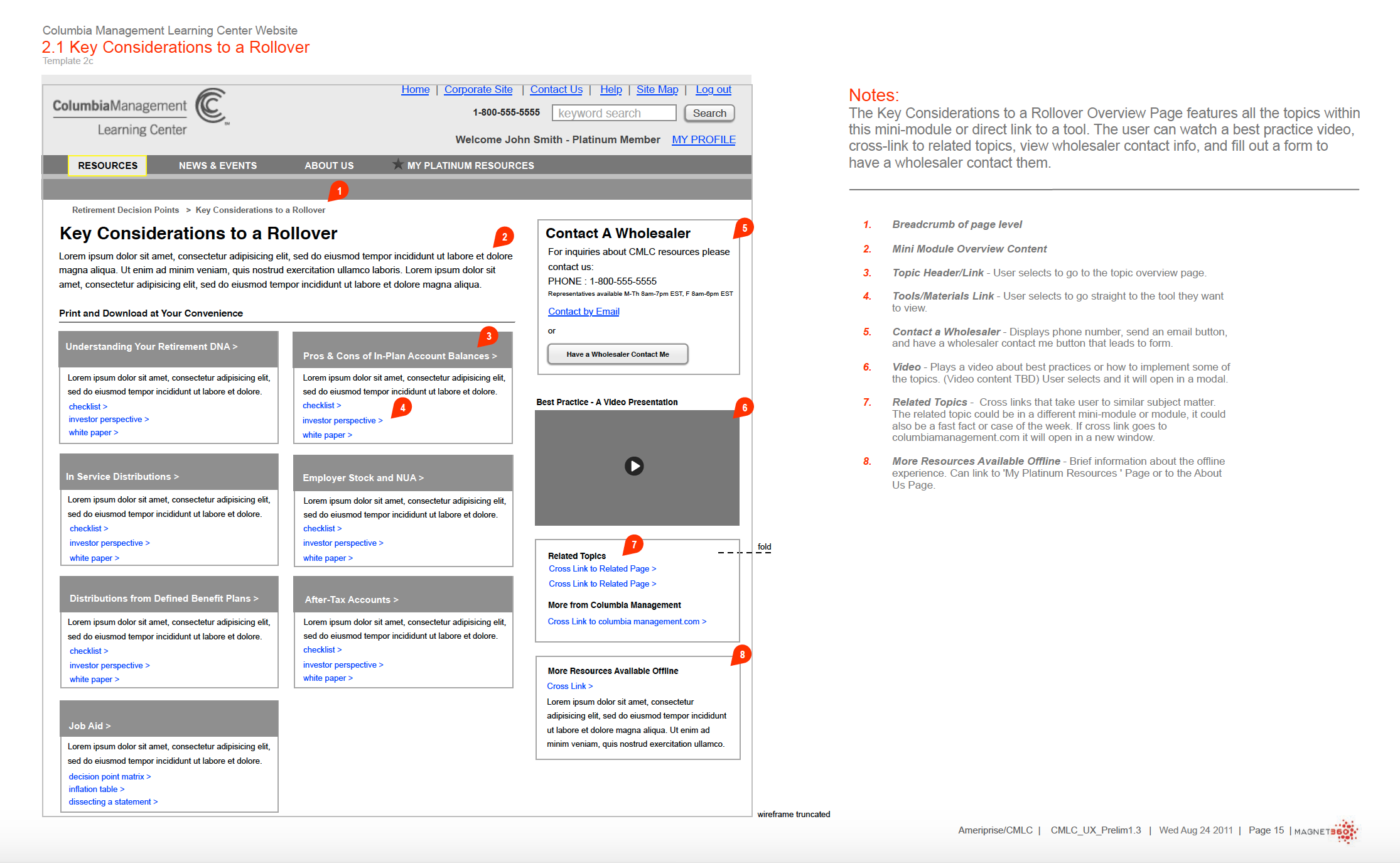Open the inflation table link
The width and height of the screenshot is (1400, 863).
(97, 789)
